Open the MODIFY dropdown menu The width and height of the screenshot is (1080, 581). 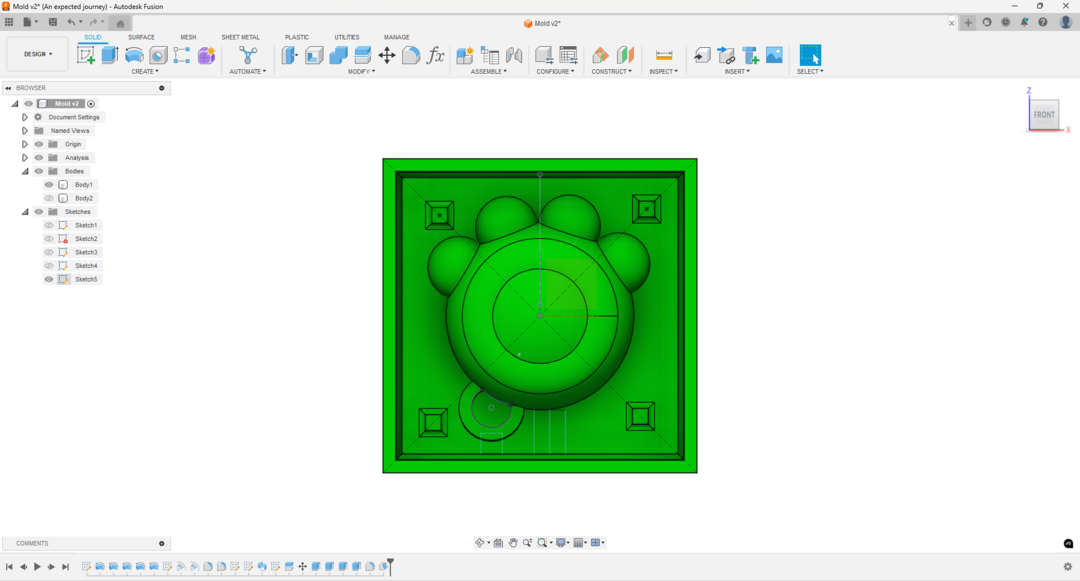(x=362, y=72)
